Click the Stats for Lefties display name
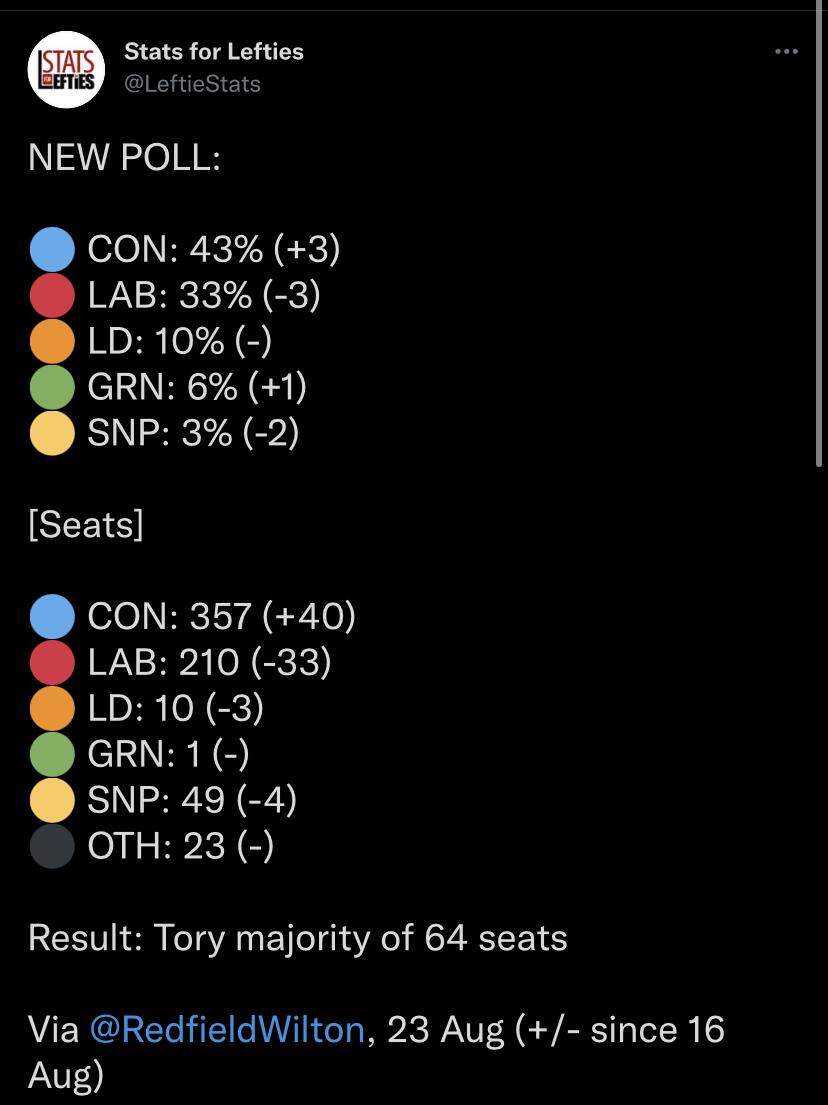The width and height of the screenshot is (828, 1105). [x=214, y=51]
